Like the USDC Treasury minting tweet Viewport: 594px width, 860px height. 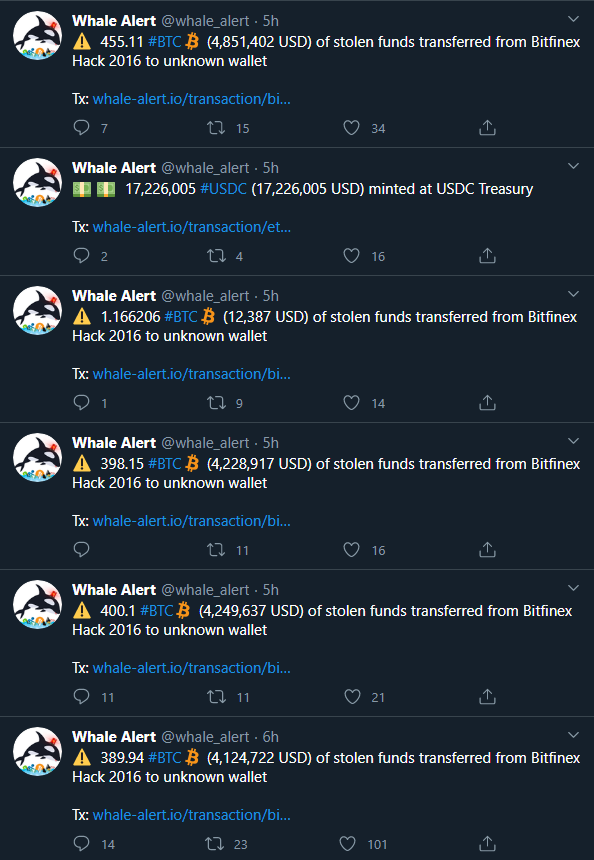351,256
